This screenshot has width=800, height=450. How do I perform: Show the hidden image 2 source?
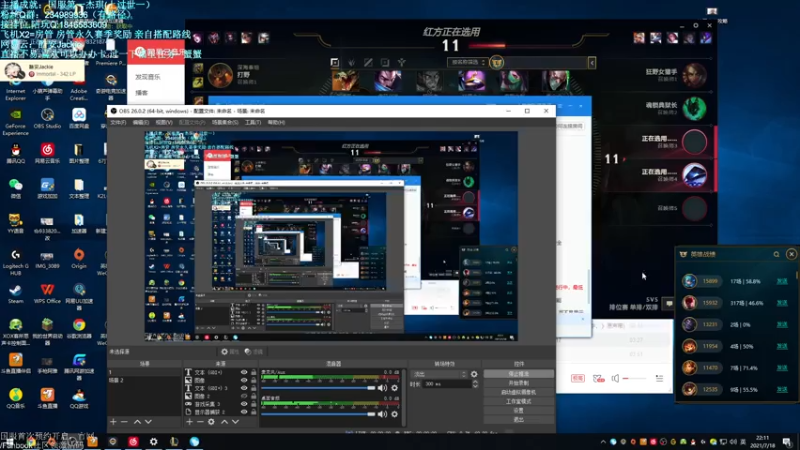[244, 396]
